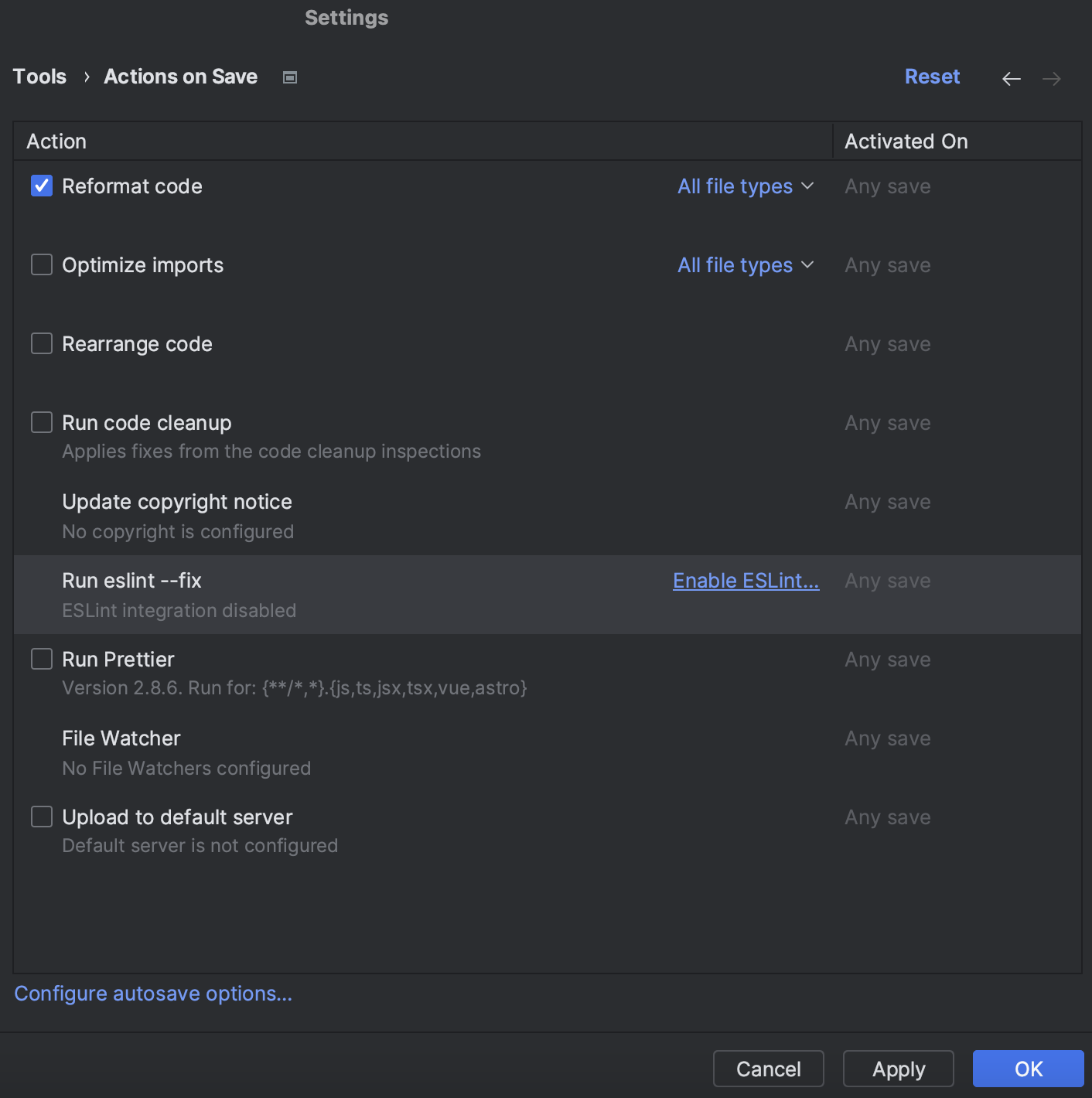Enable the Run Prettier checkbox

[x=41, y=659]
